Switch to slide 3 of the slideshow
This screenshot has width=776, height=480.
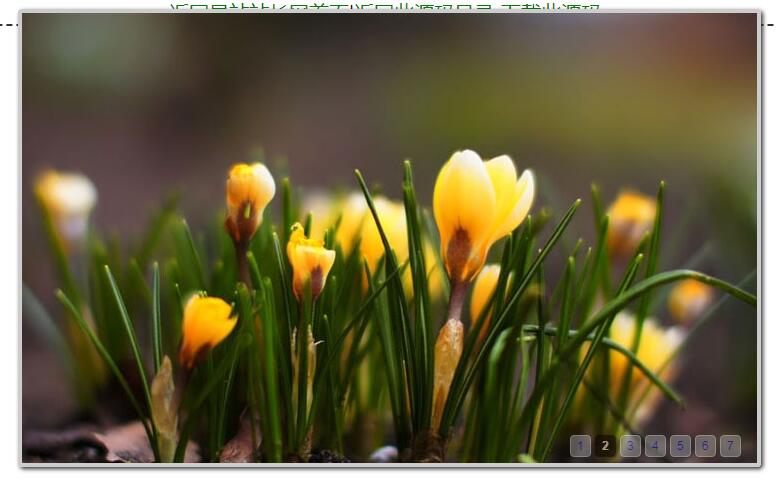[630, 446]
